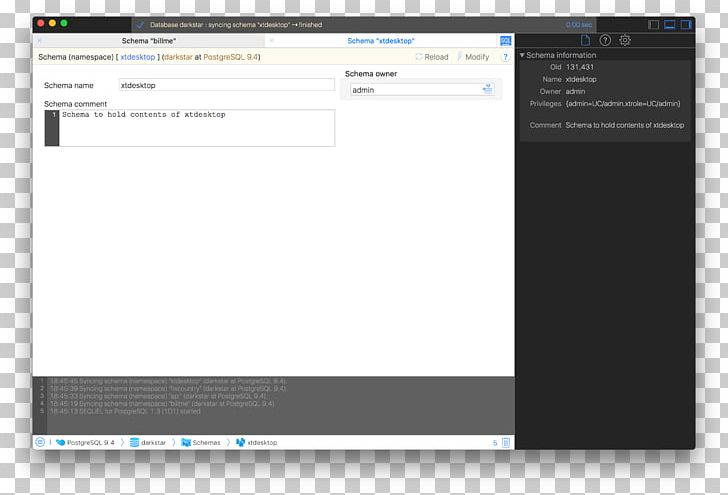Click into the Schema comment text area
Screen dimensions: 728x495
coord(196,128)
